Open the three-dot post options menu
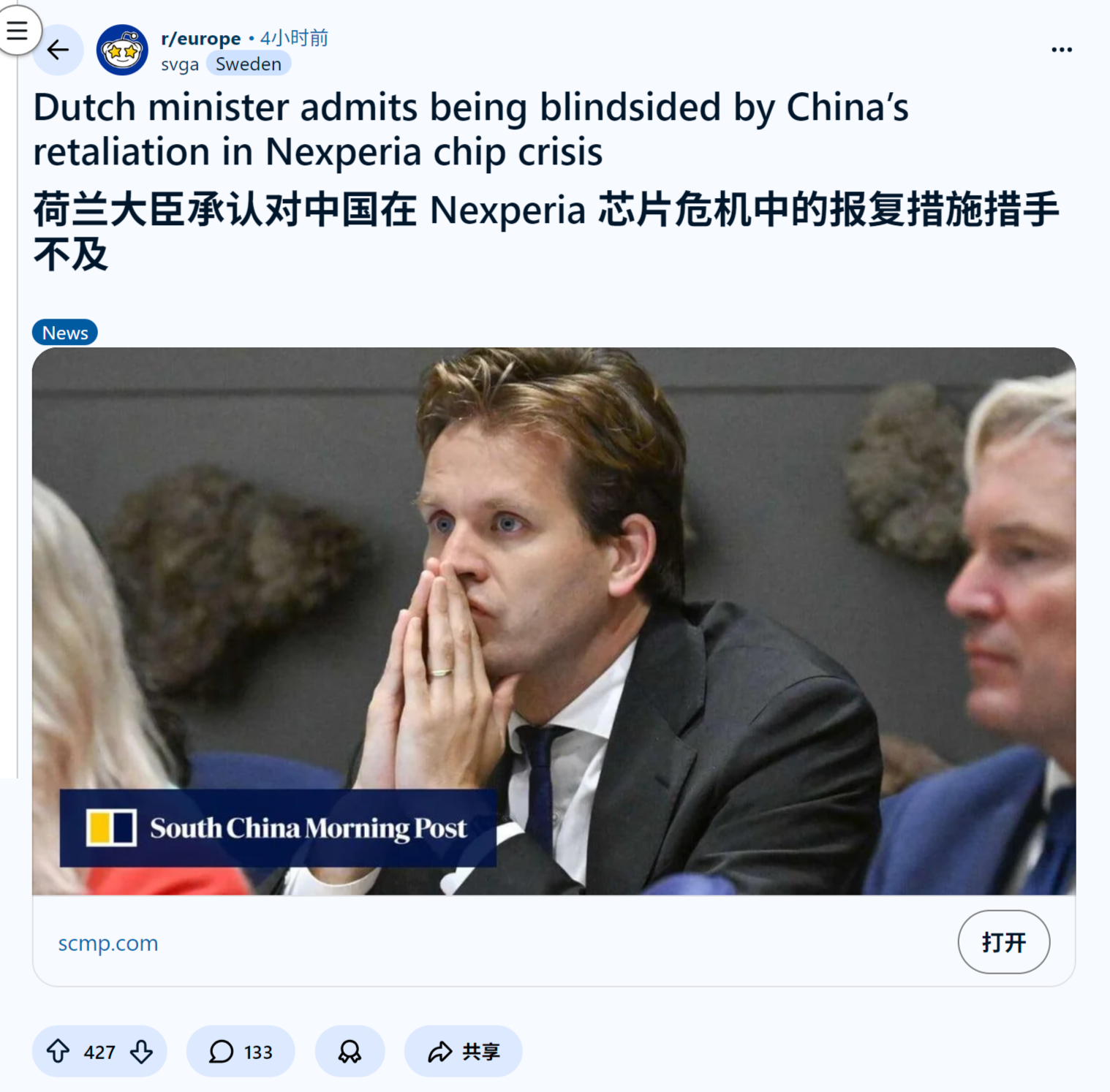1110x1092 pixels. [1061, 50]
